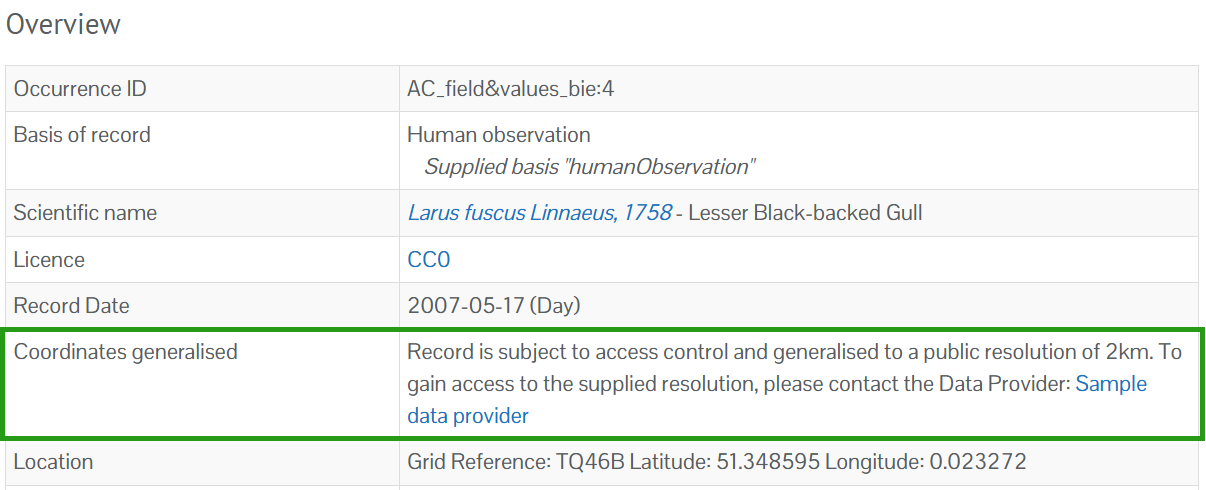Screen dimensions: 1206x490
Task: Click the 2007-05-17 (Day) date value
Action: click(x=494, y=306)
